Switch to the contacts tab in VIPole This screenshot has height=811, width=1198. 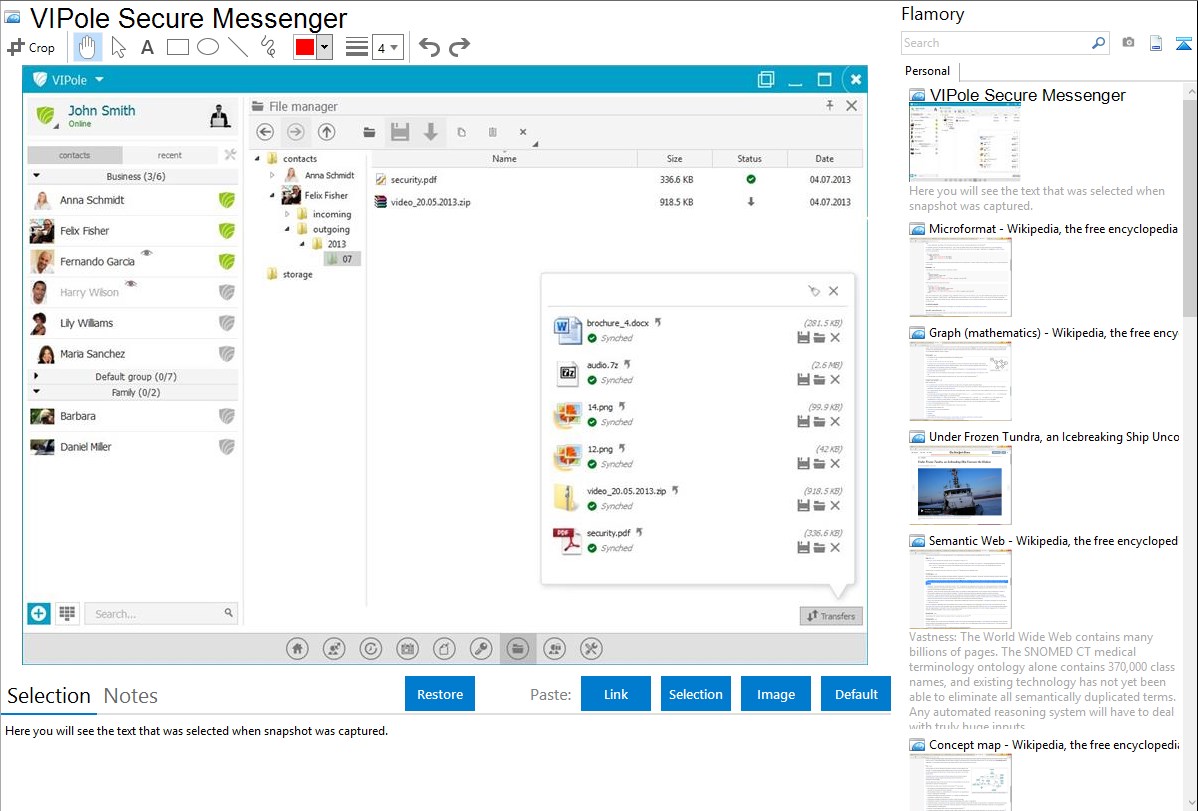pyautogui.click(x=74, y=155)
